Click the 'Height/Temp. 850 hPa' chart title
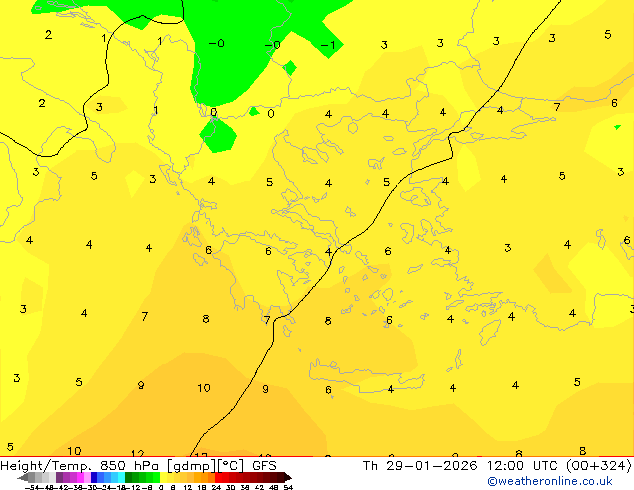The width and height of the screenshot is (634, 490). 81,465
